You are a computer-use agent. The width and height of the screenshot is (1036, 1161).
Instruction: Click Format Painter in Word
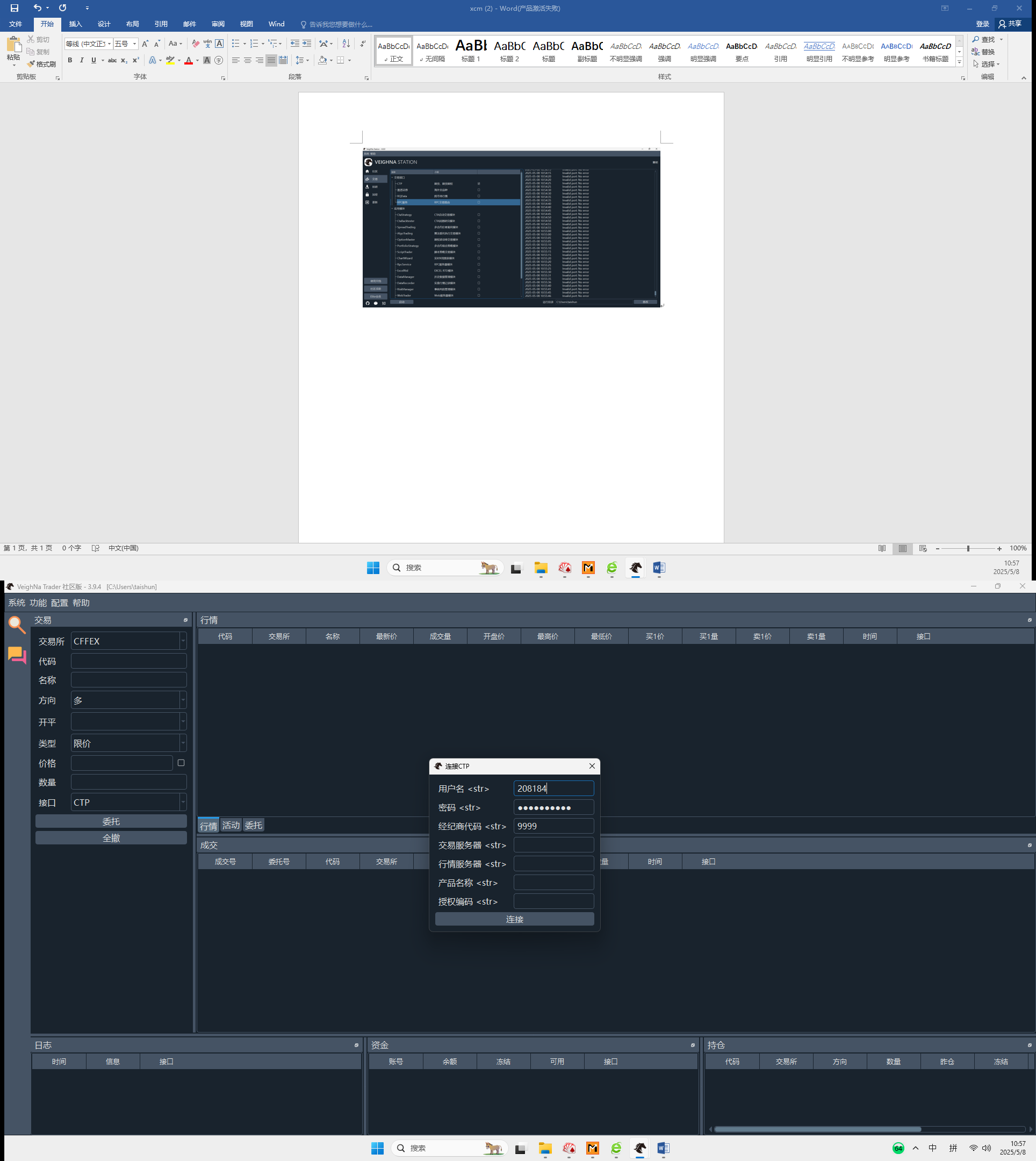41,64
